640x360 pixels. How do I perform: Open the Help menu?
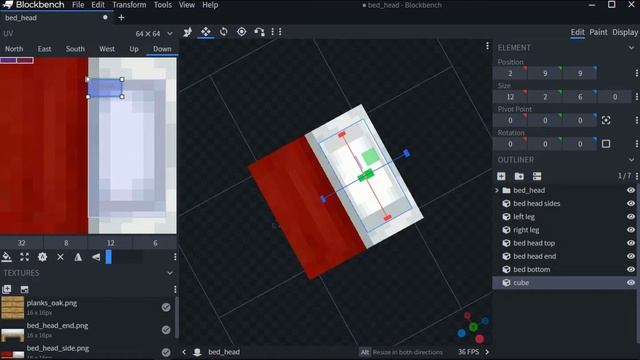(x=210, y=5)
